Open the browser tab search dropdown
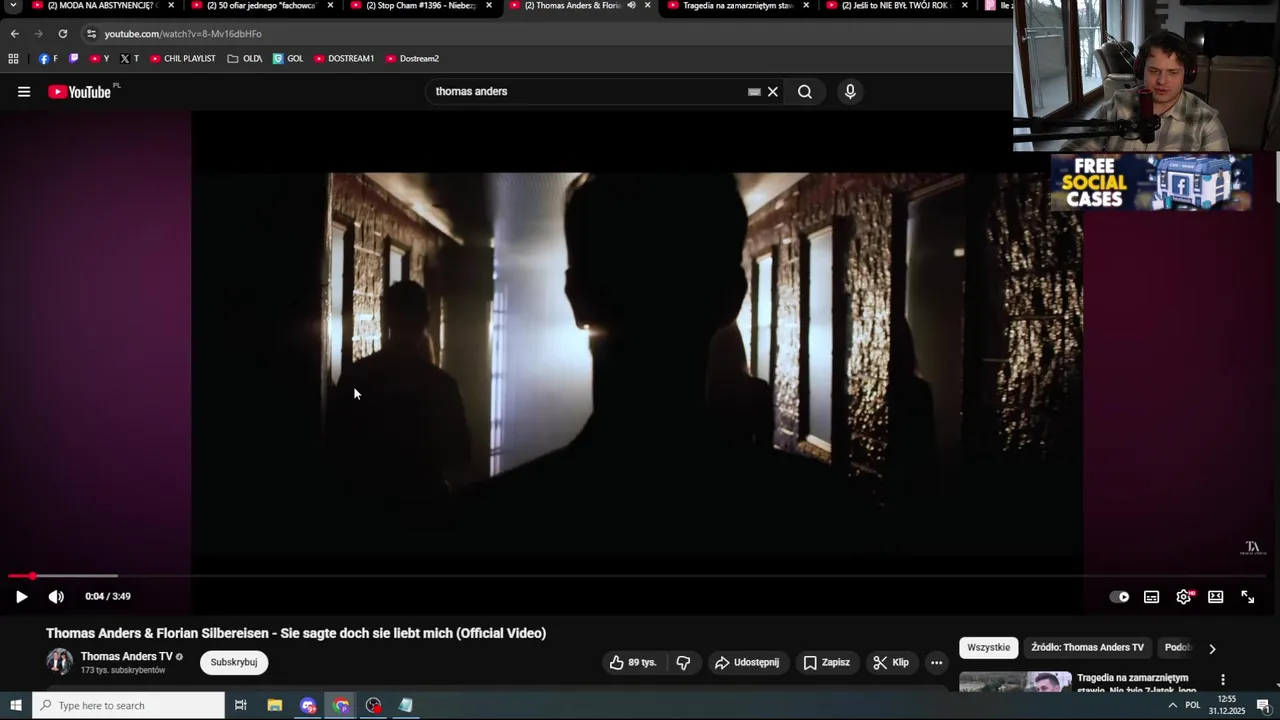Image resolution: width=1280 pixels, height=720 pixels. (13, 5)
